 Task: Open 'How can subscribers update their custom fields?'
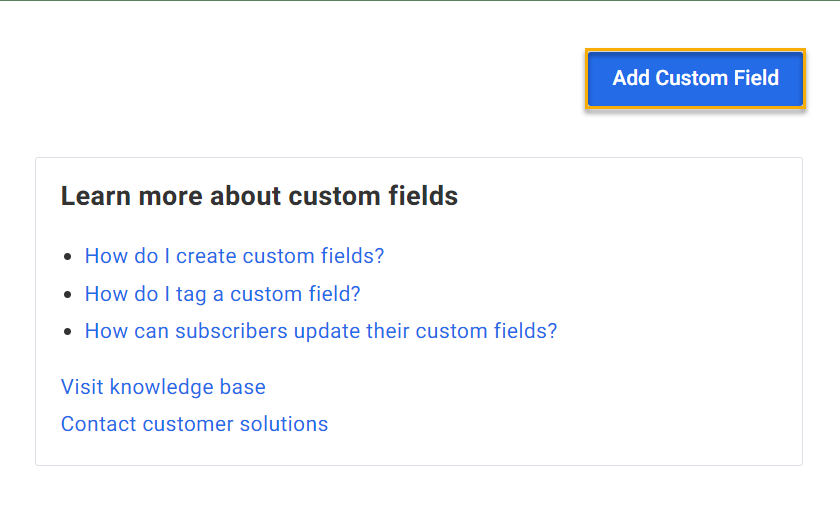tap(320, 331)
